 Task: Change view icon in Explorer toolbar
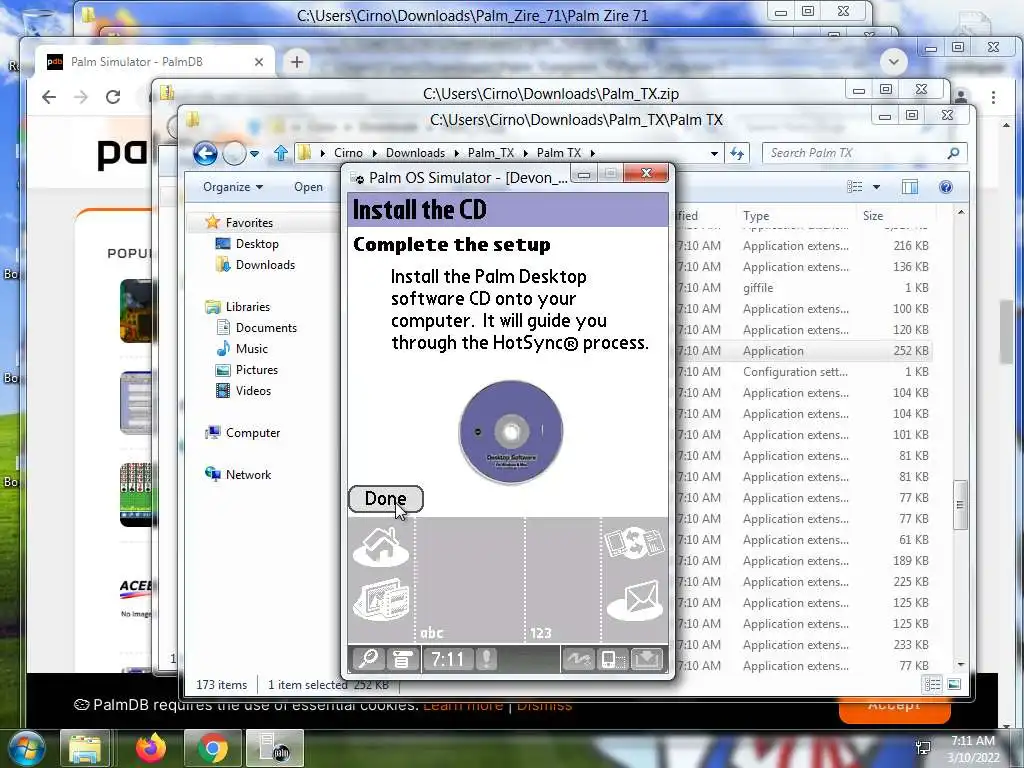[854, 187]
